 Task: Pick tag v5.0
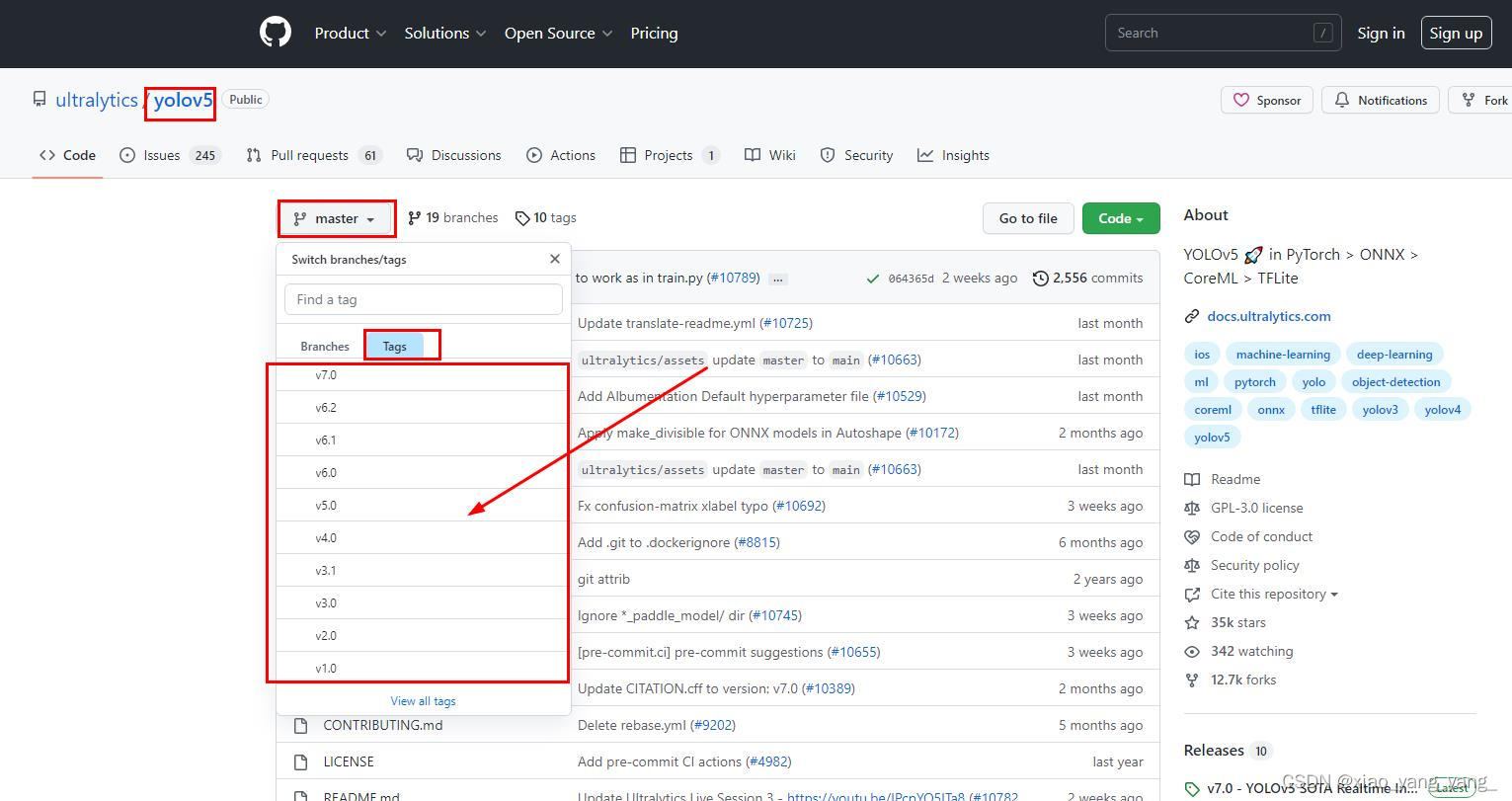pos(424,506)
